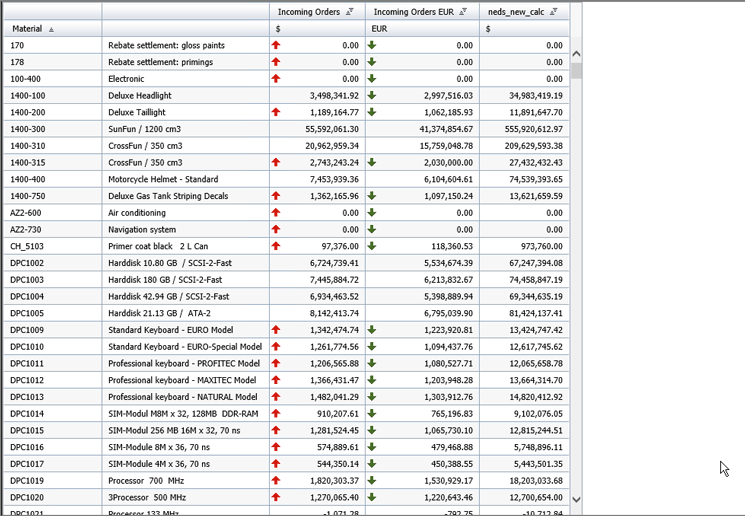Click green down arrow in Deluxe Headlight row
This screenshot has width=745, height=516.
(x=372, y=96)
